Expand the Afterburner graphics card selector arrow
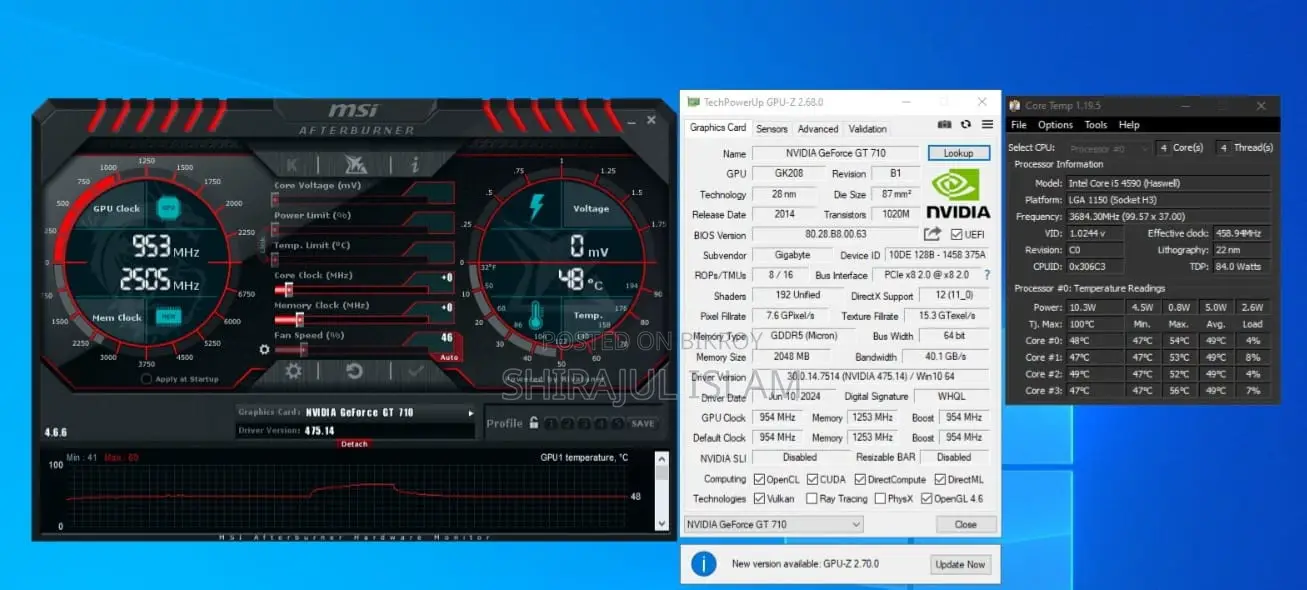Image resolution: width=1307 pixels, height=590 pixels. 471,412
